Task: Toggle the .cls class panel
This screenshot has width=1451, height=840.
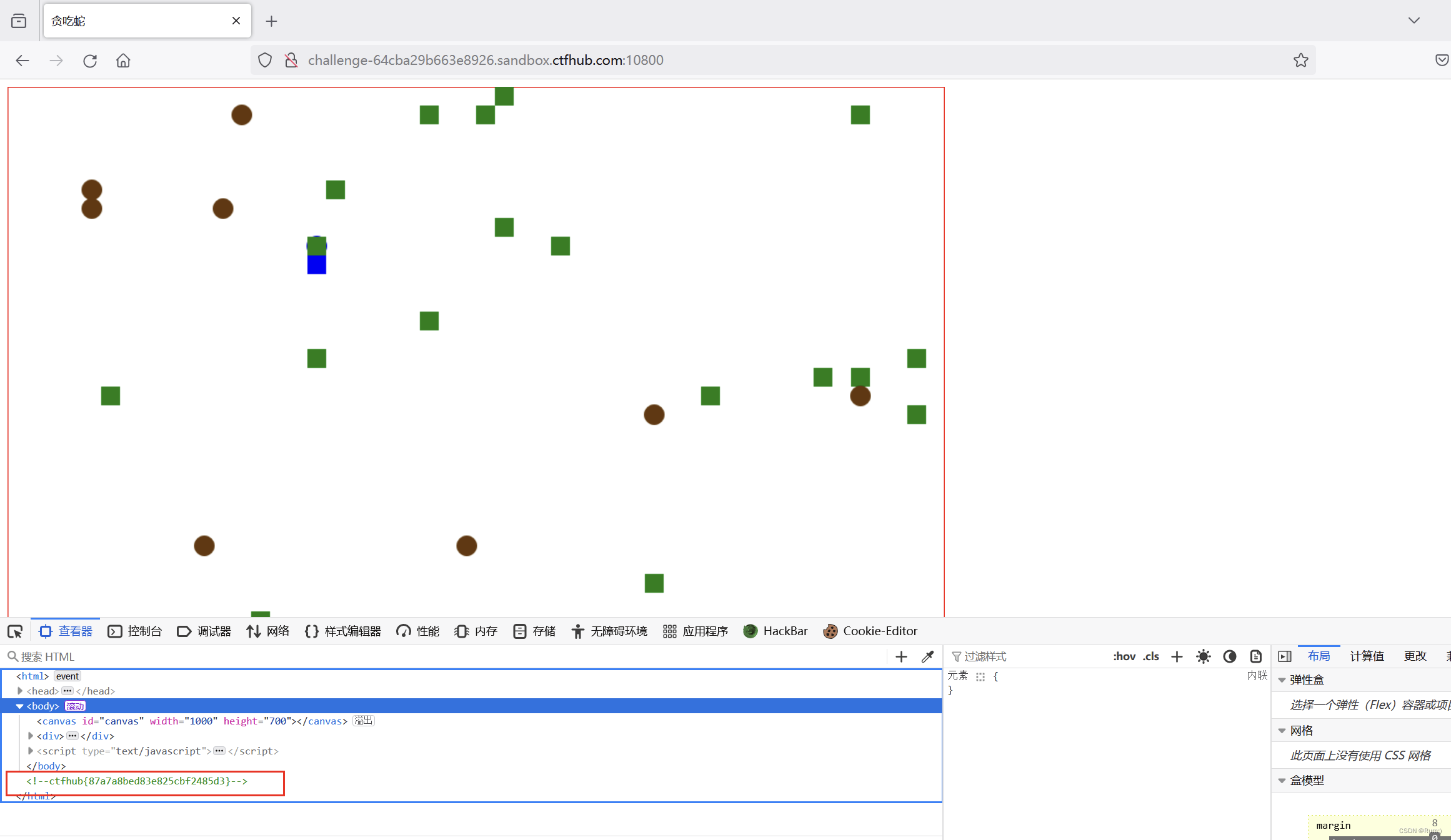Action: pos(1151,656)
